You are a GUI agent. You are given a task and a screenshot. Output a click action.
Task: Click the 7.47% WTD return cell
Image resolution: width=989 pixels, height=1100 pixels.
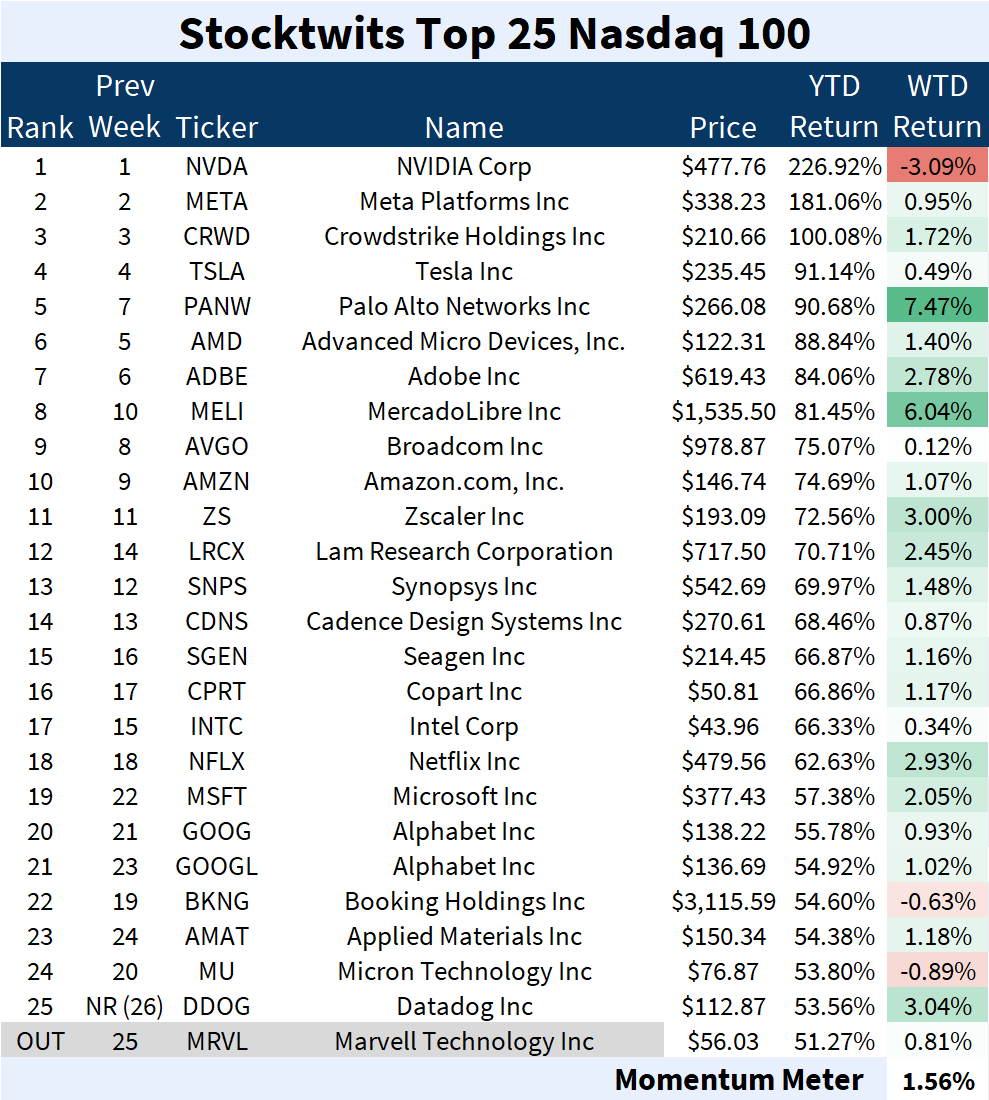[938, 306]
